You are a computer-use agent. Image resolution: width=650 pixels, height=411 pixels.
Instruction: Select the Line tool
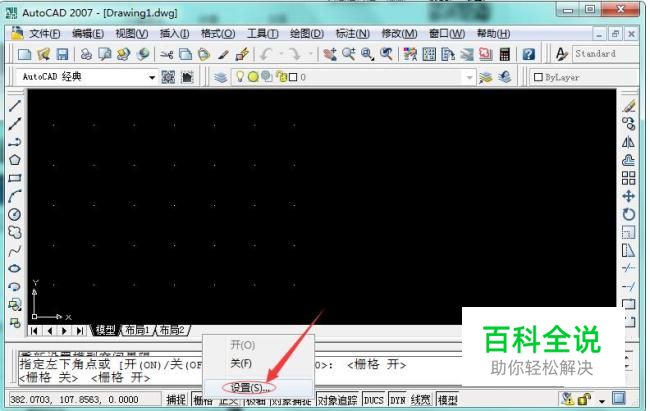pyautogui.click(x=15, y=105)
